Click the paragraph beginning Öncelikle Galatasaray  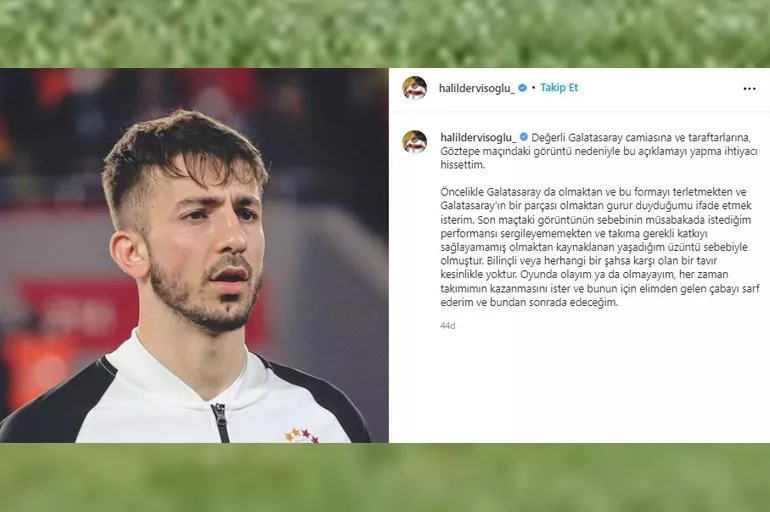(x=600, y=247)
